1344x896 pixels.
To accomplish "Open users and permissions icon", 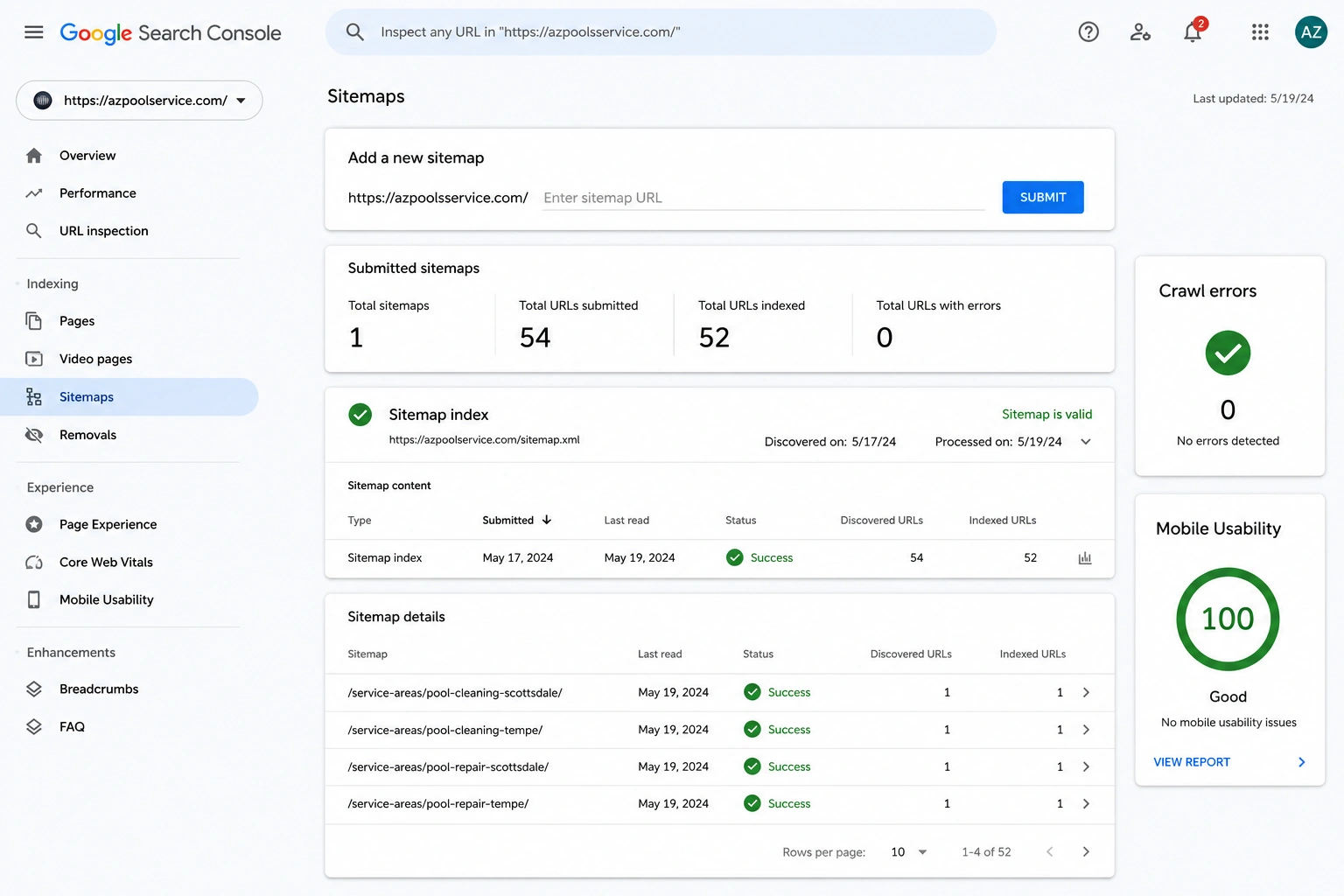I will pyautogui.click(x=1140, y=32).
